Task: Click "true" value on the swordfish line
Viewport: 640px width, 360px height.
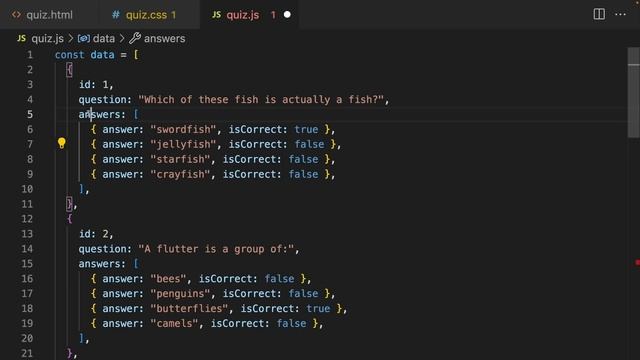Action: 306,129
